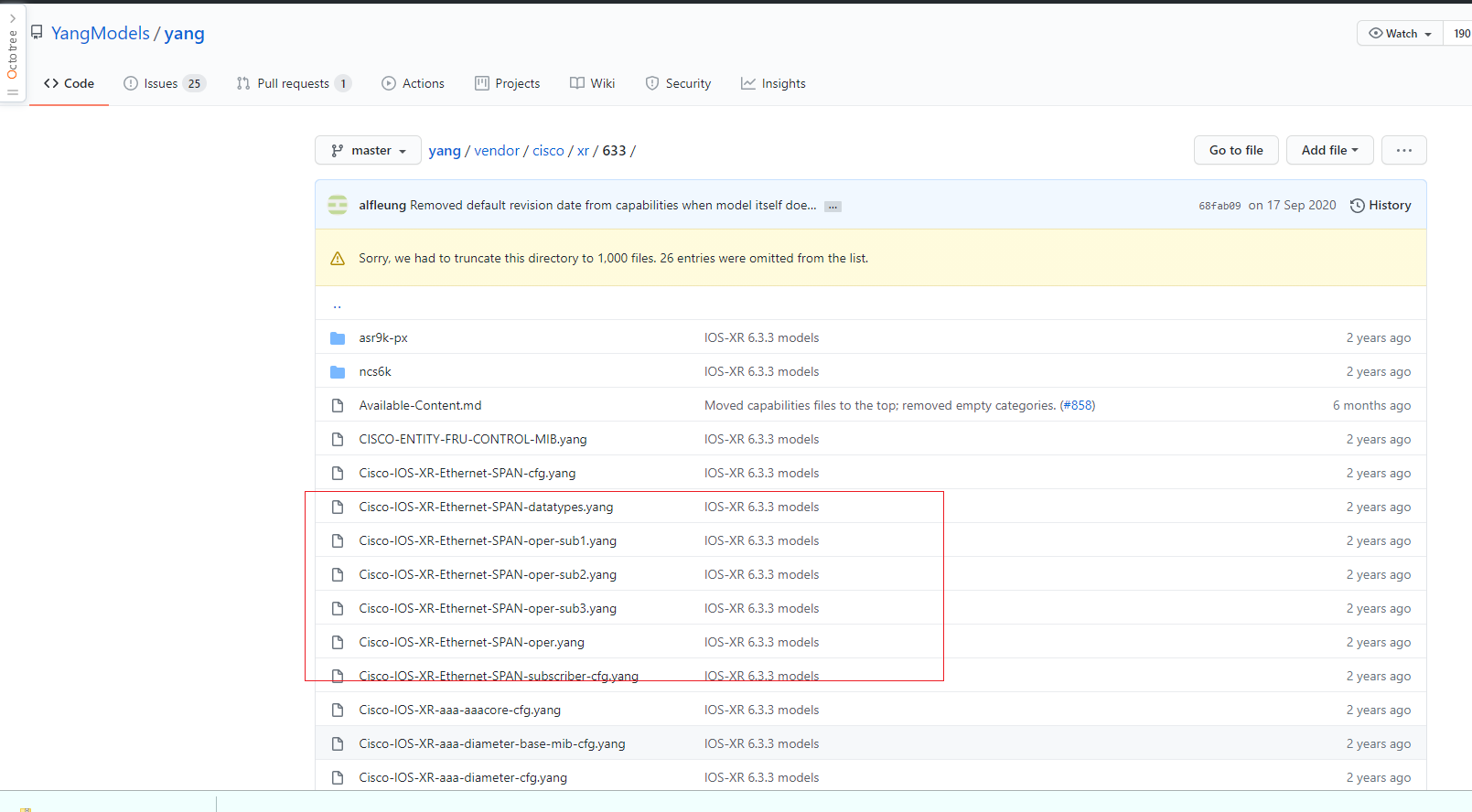Open the yang repository name link
The image size is (1472, 812).
click(185, 33)
